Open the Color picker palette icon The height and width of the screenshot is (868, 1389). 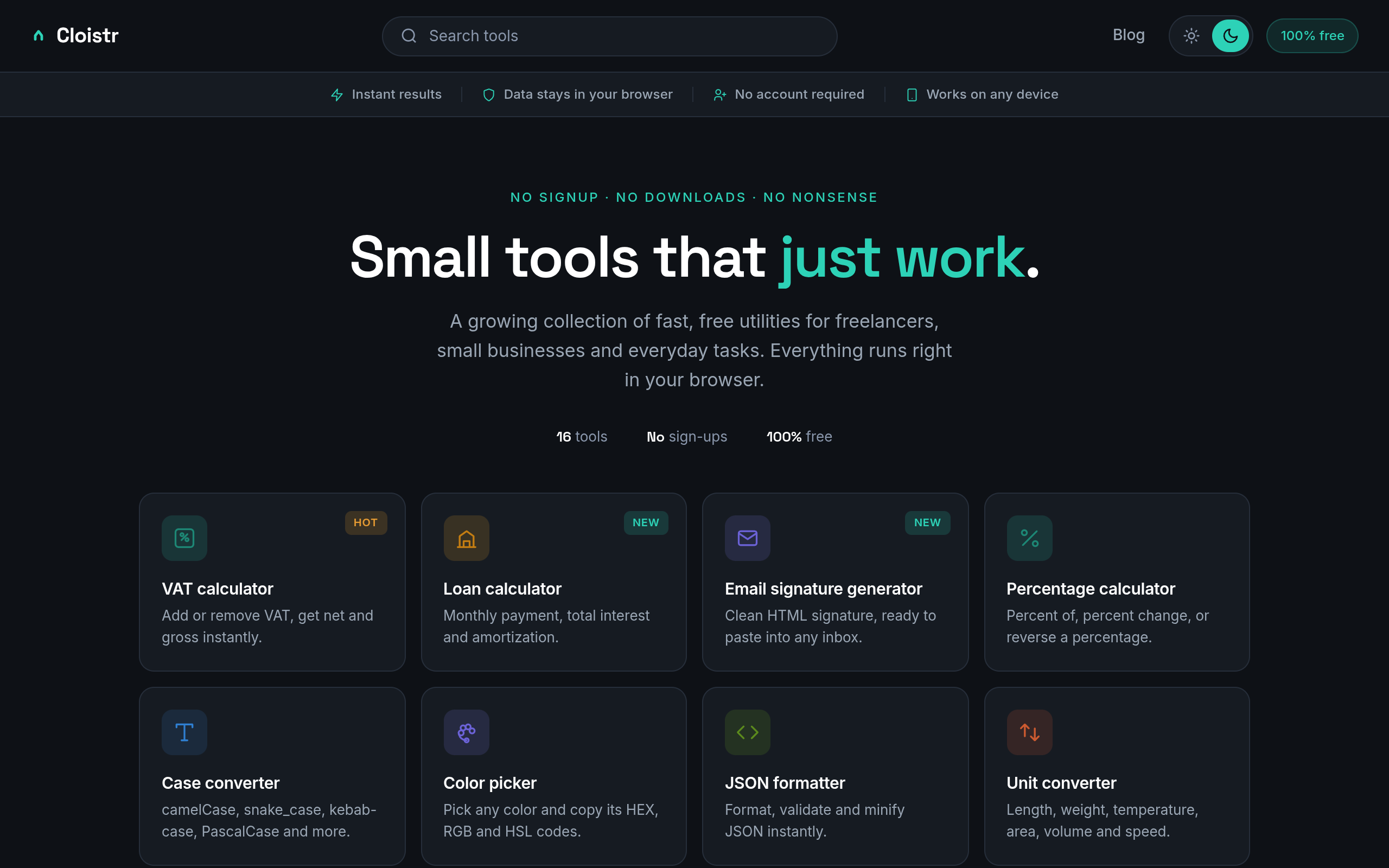point(466,732)
